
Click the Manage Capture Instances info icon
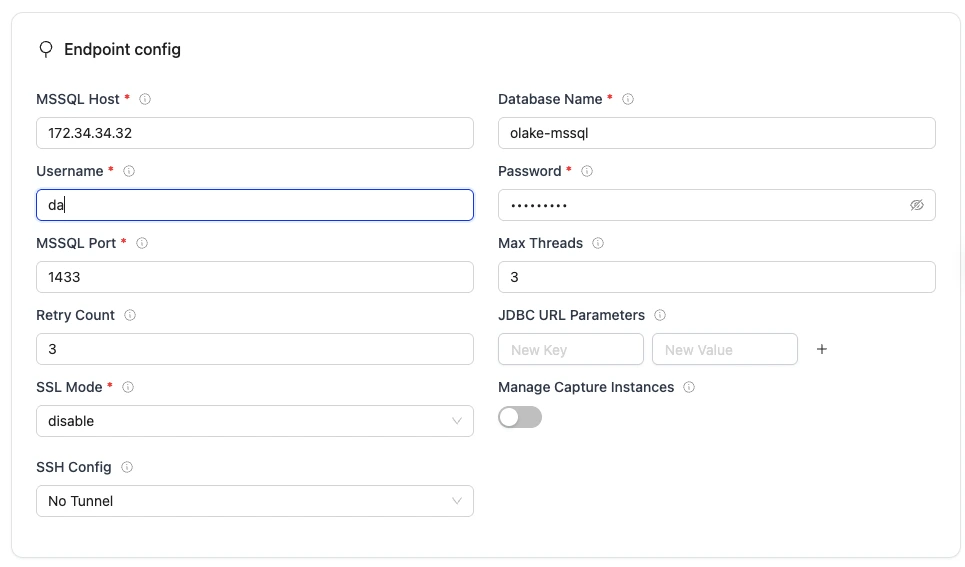click(x=689, y=387)
